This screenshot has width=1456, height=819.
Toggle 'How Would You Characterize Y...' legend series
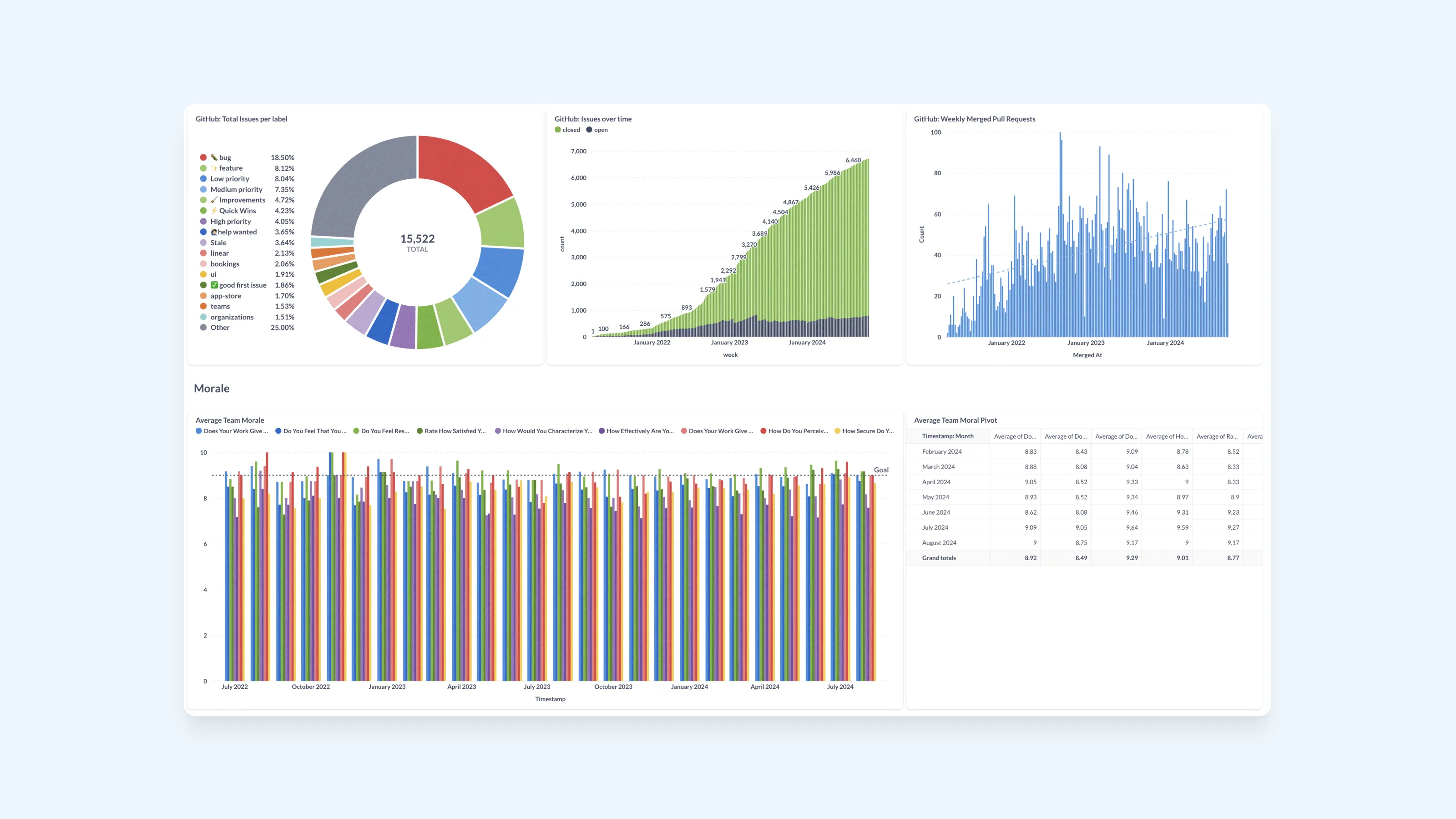coord(544,431)
